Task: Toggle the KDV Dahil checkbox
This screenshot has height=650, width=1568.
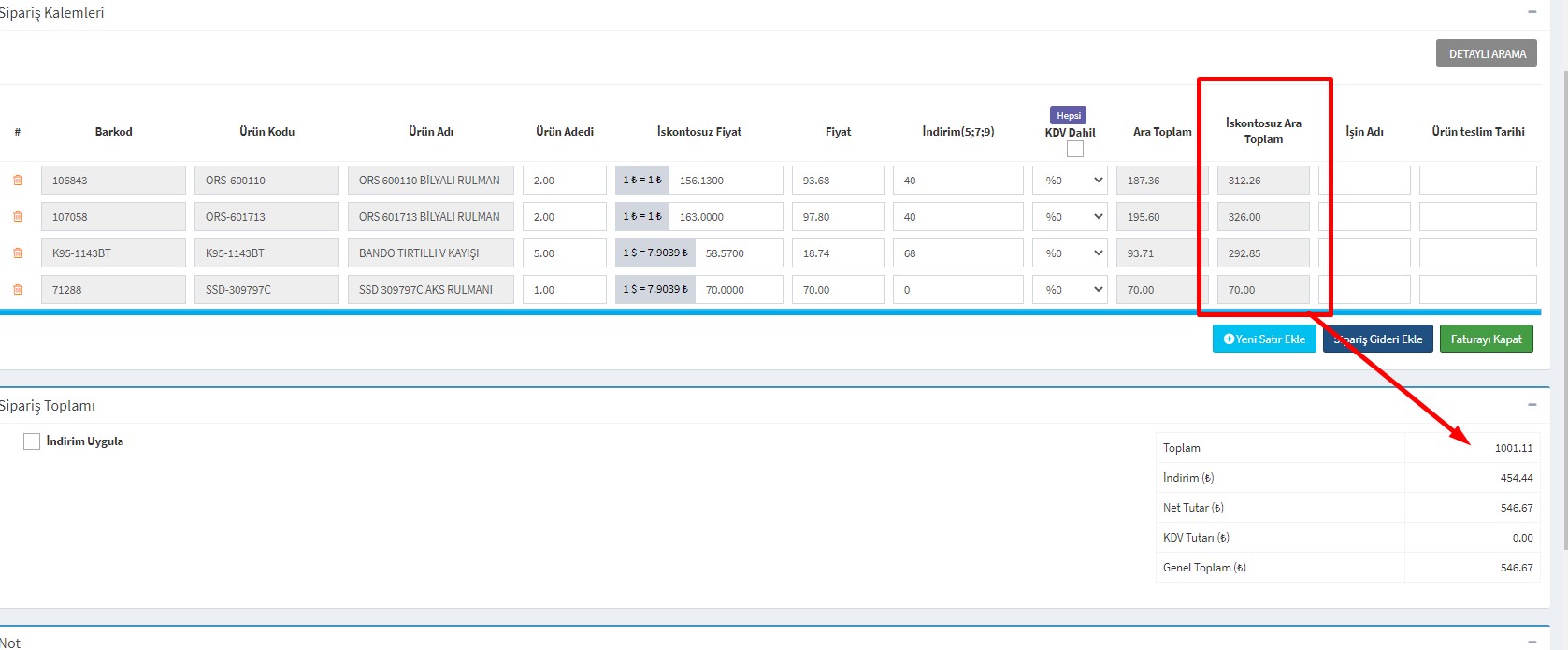Action: (1075, 149)
